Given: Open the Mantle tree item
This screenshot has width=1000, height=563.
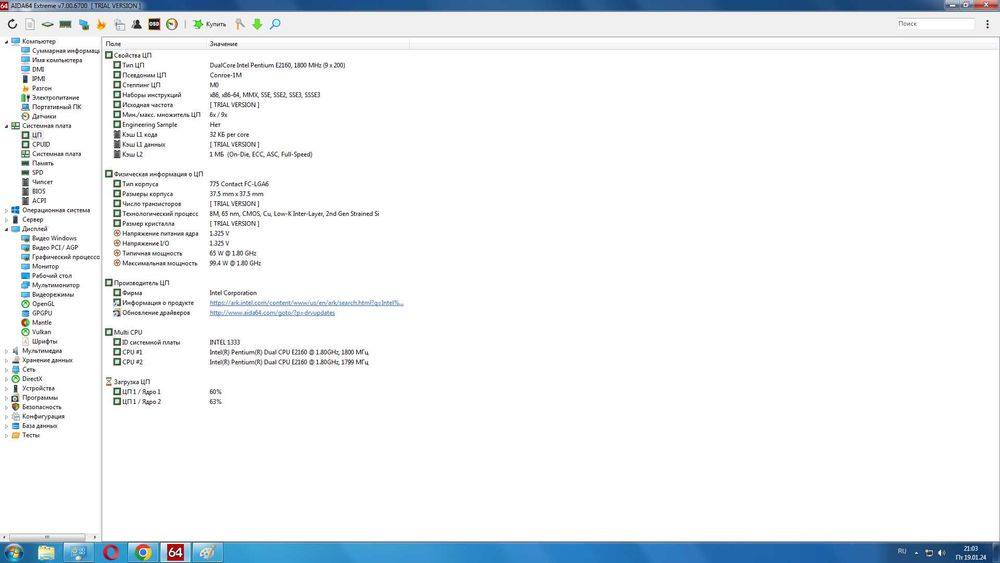Looking at the screenshot, I should [x=41, y=323].
